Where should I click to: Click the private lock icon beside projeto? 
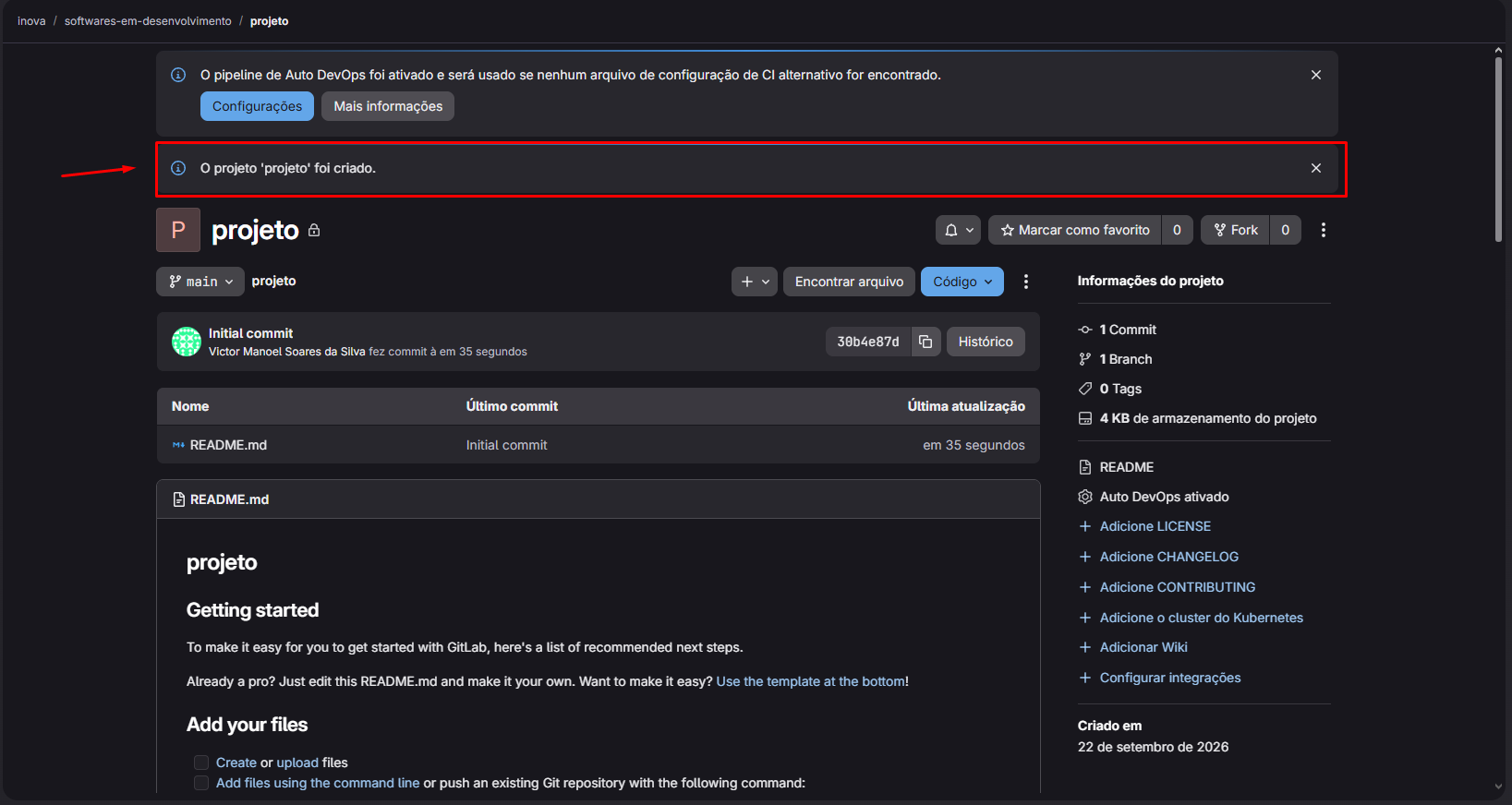point(314,230)
